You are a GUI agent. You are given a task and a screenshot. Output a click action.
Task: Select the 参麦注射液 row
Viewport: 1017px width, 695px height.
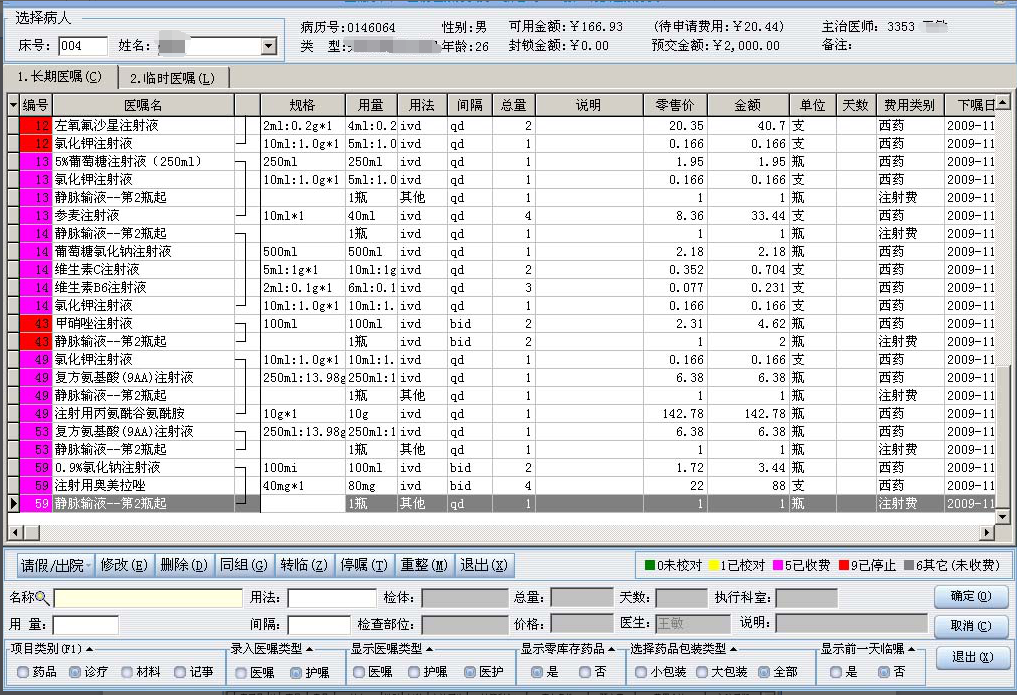(x=501, y=215)
